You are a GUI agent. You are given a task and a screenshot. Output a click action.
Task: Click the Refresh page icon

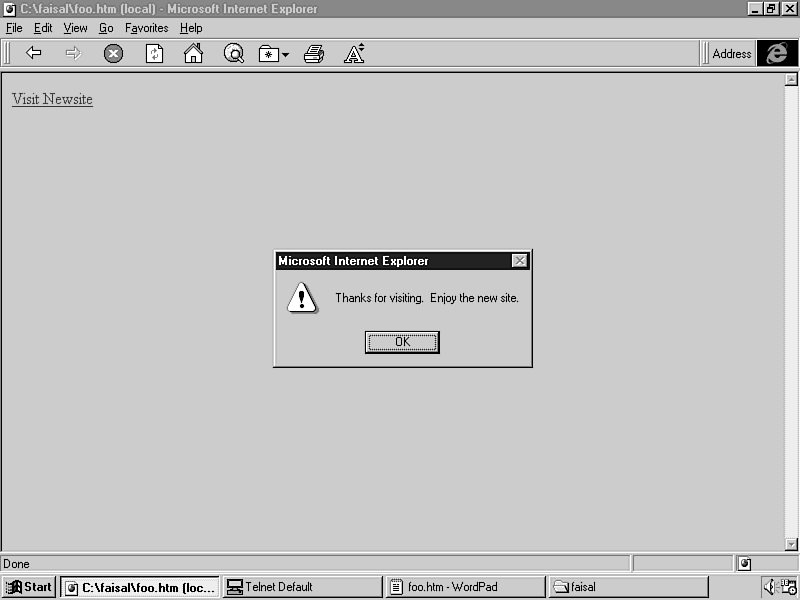point(154,53)
